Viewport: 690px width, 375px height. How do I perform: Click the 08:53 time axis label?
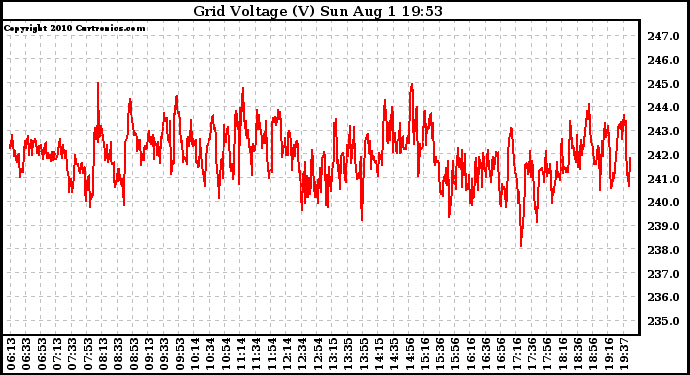pyautogui.click(x=134, y=354)
